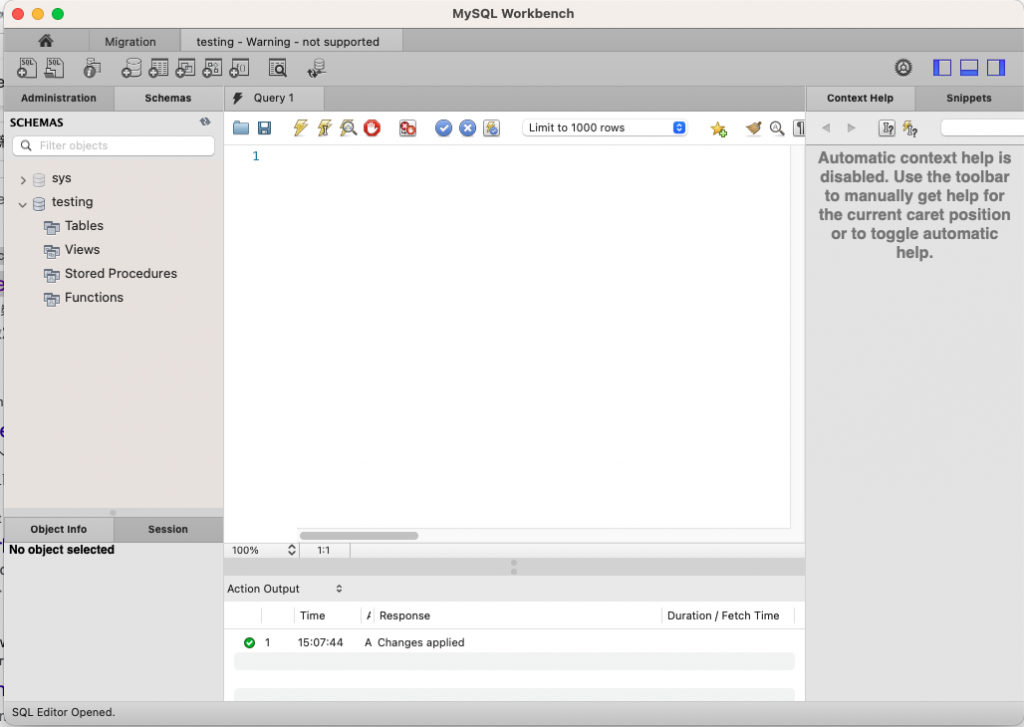Expand the sys schema
The width and height of the screenshot is (1024, 727).
click(x=23, y=180)
